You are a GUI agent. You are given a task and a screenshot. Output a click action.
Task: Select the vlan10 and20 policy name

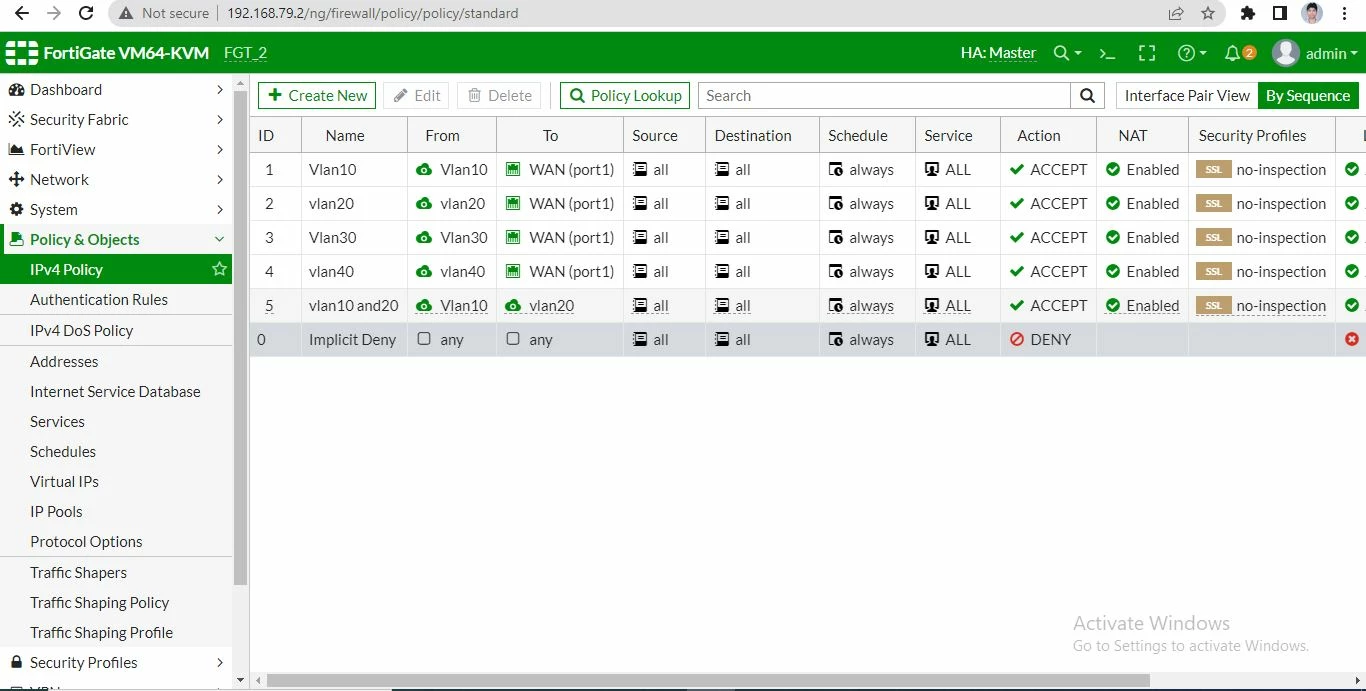[354, 306]
